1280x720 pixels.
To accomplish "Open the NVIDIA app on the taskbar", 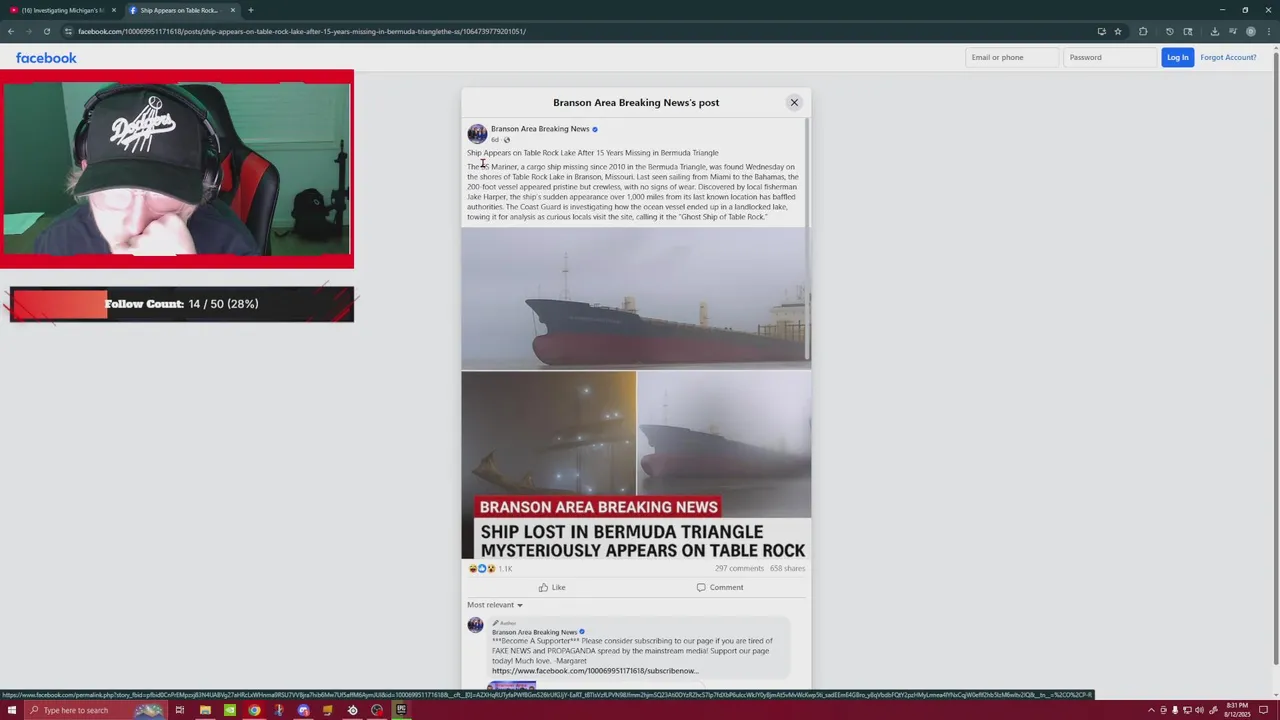I will tap(230, 710).
